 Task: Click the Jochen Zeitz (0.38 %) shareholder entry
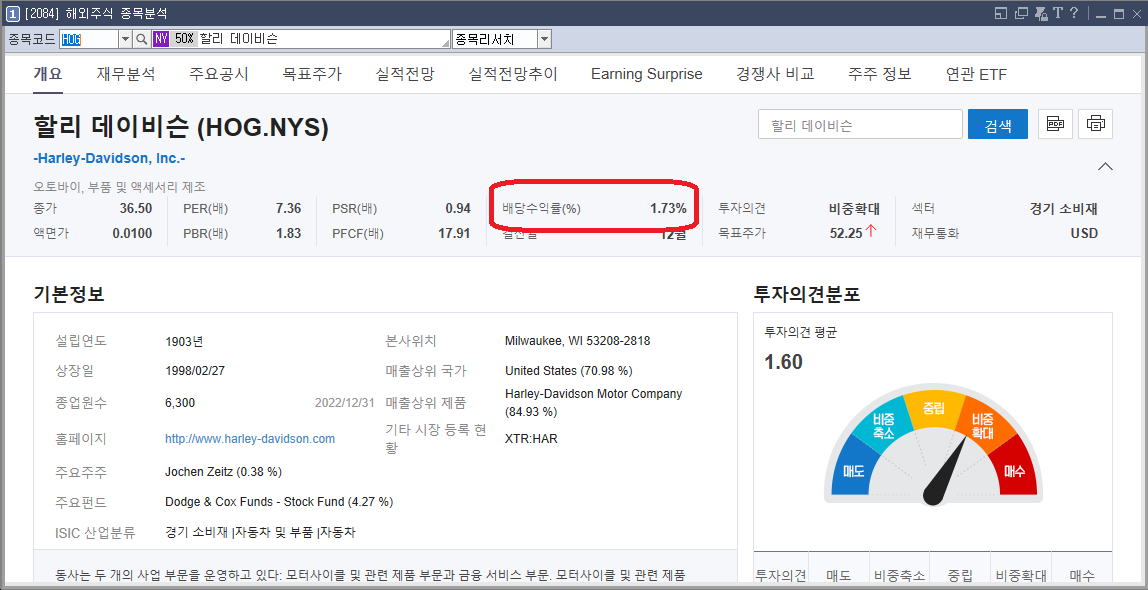pyautogui.click(x=223, y=471)
